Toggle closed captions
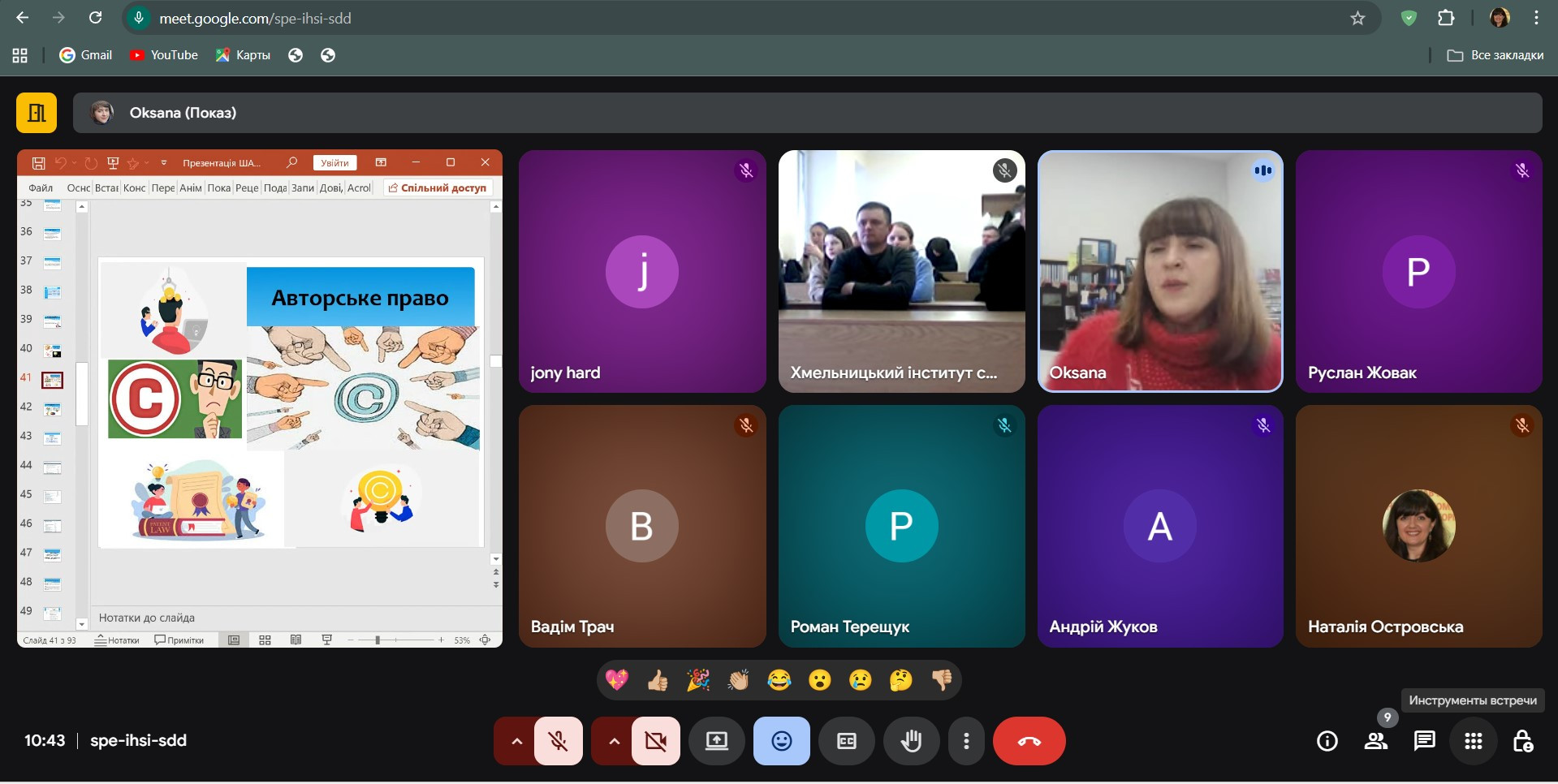 pos(846,741)
